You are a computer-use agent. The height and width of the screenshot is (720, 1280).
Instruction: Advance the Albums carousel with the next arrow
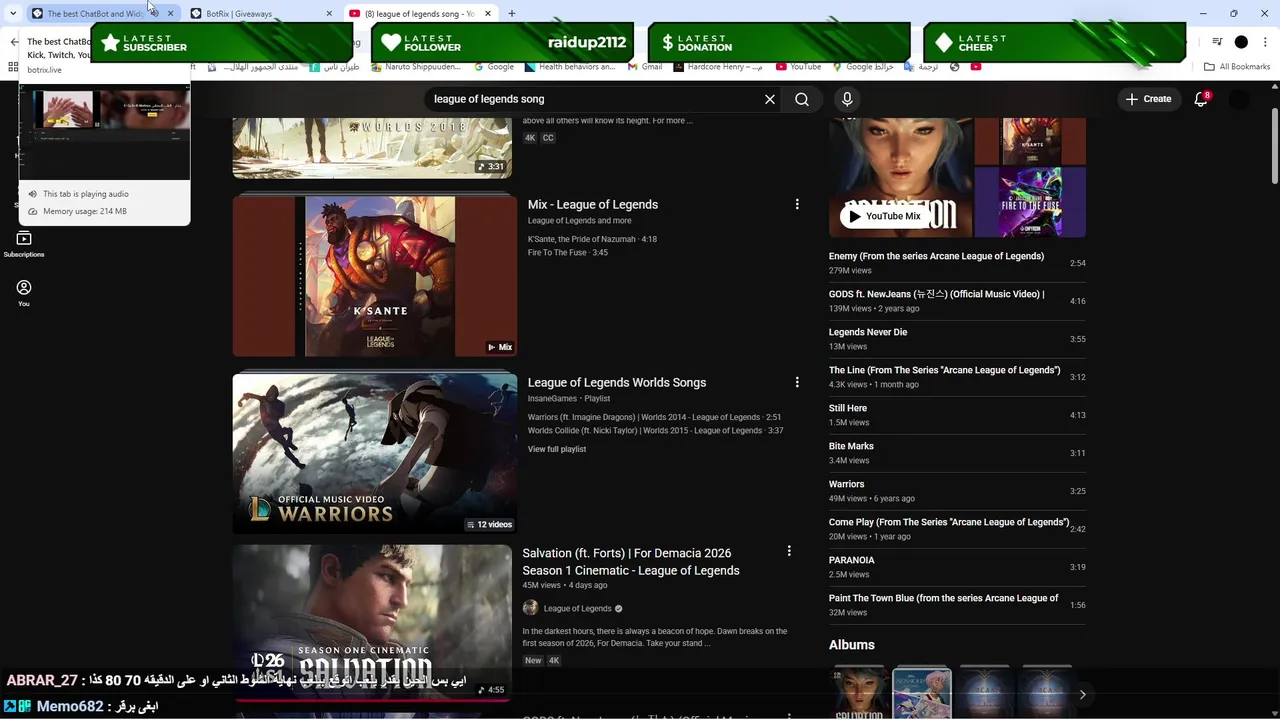pyautogui.click(x=1082, y=694)
